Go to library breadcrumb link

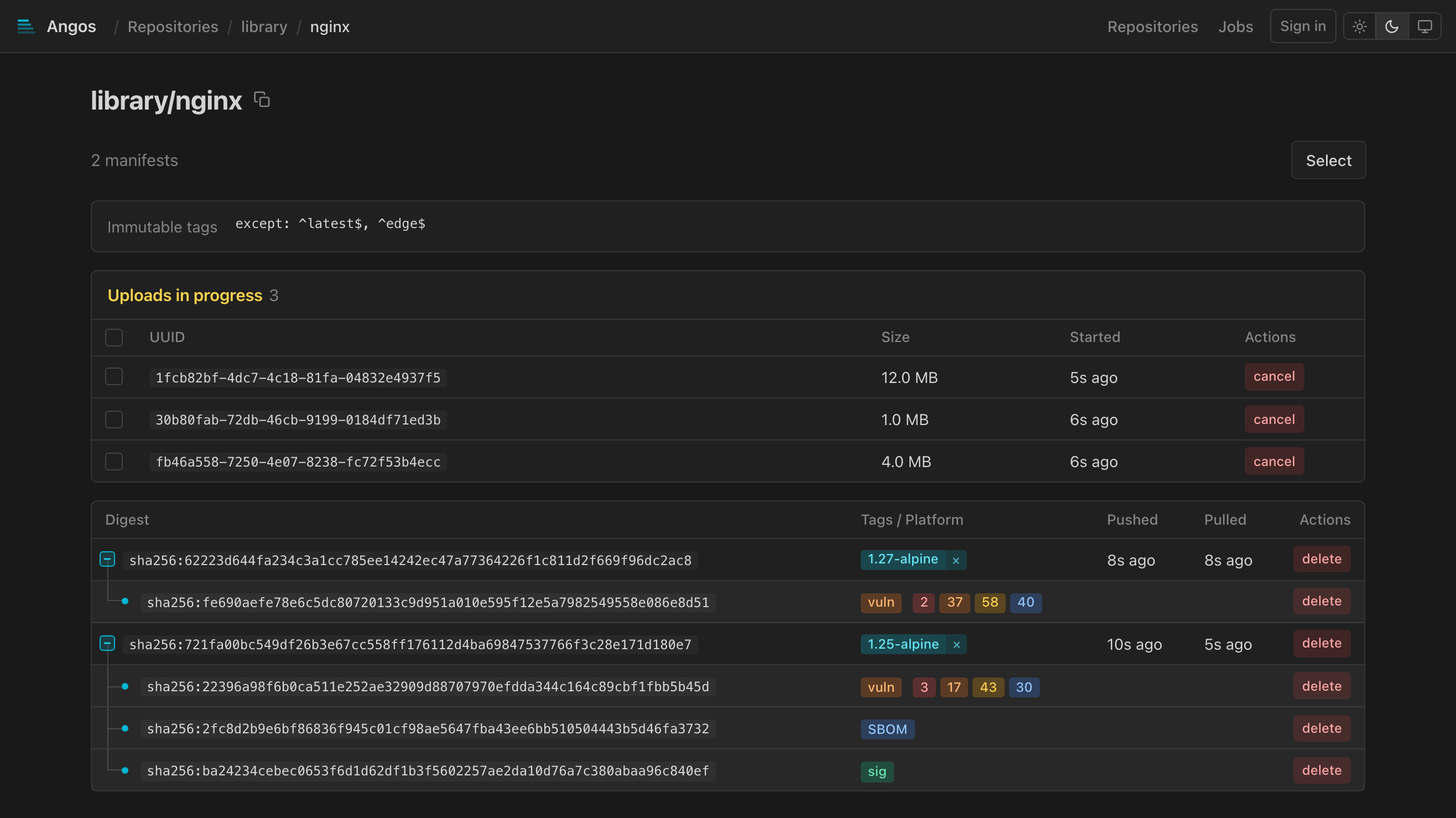(264, 27)
